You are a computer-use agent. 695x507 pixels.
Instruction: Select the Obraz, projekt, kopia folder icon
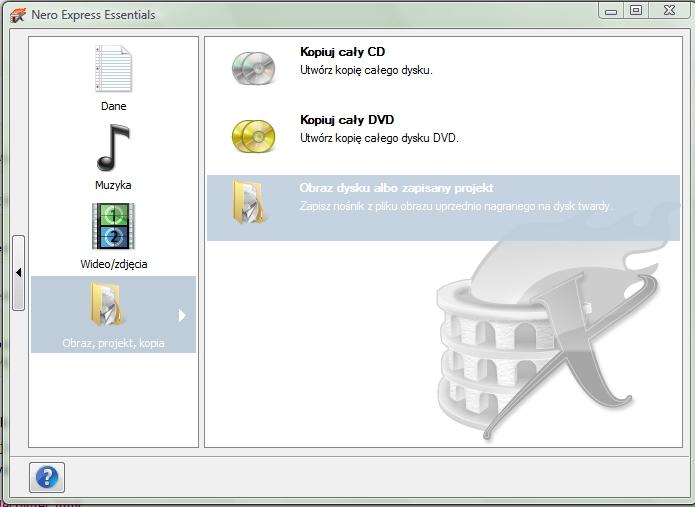pos(107,304)
